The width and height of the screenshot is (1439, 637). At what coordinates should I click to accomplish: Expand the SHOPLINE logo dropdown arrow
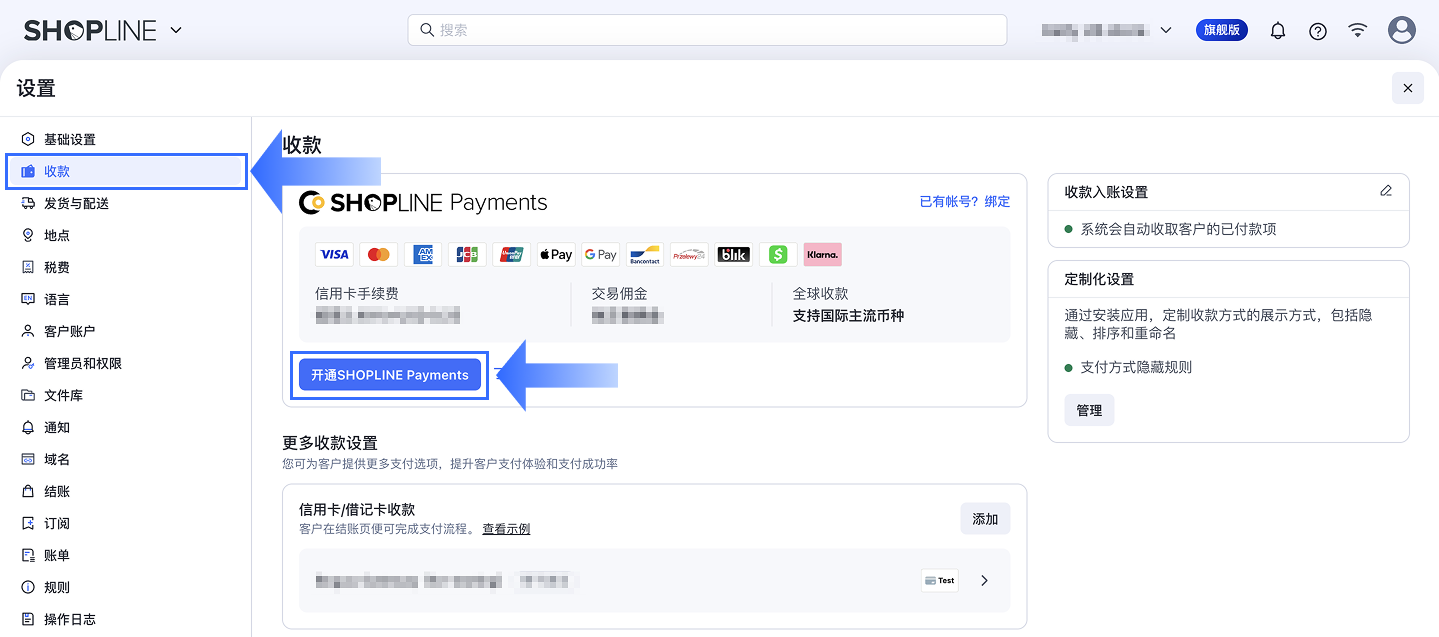(x=176, y=30)
